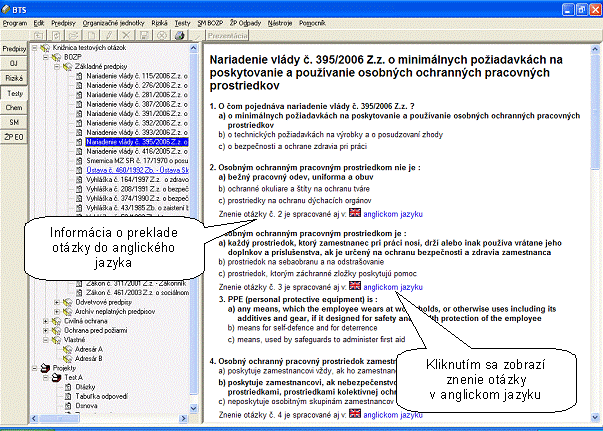Click tree panel horizontal scroll-right arrow
603x431 pixels.
point(183,418)
